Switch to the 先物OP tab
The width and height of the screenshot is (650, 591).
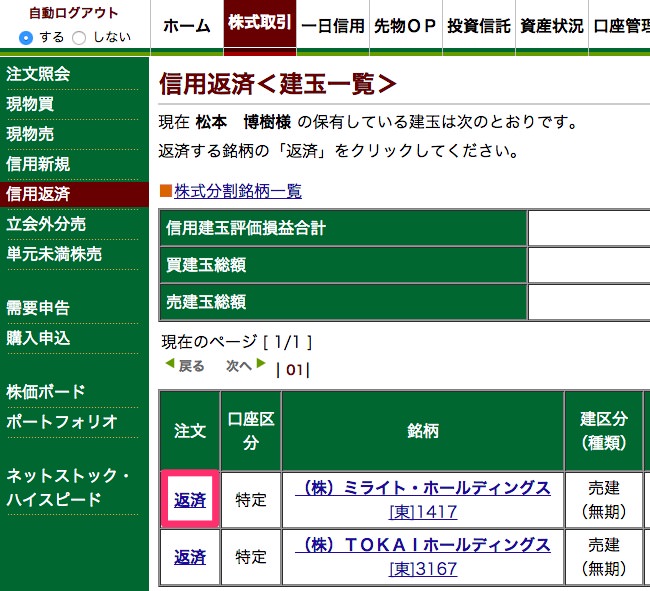[x=406, y=26]
